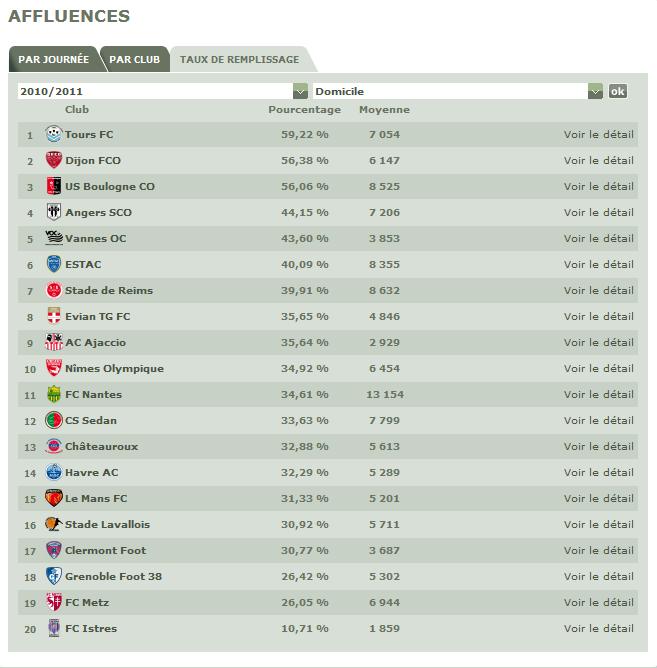Open Voir le détail for Tours FC

coord(598,134)
